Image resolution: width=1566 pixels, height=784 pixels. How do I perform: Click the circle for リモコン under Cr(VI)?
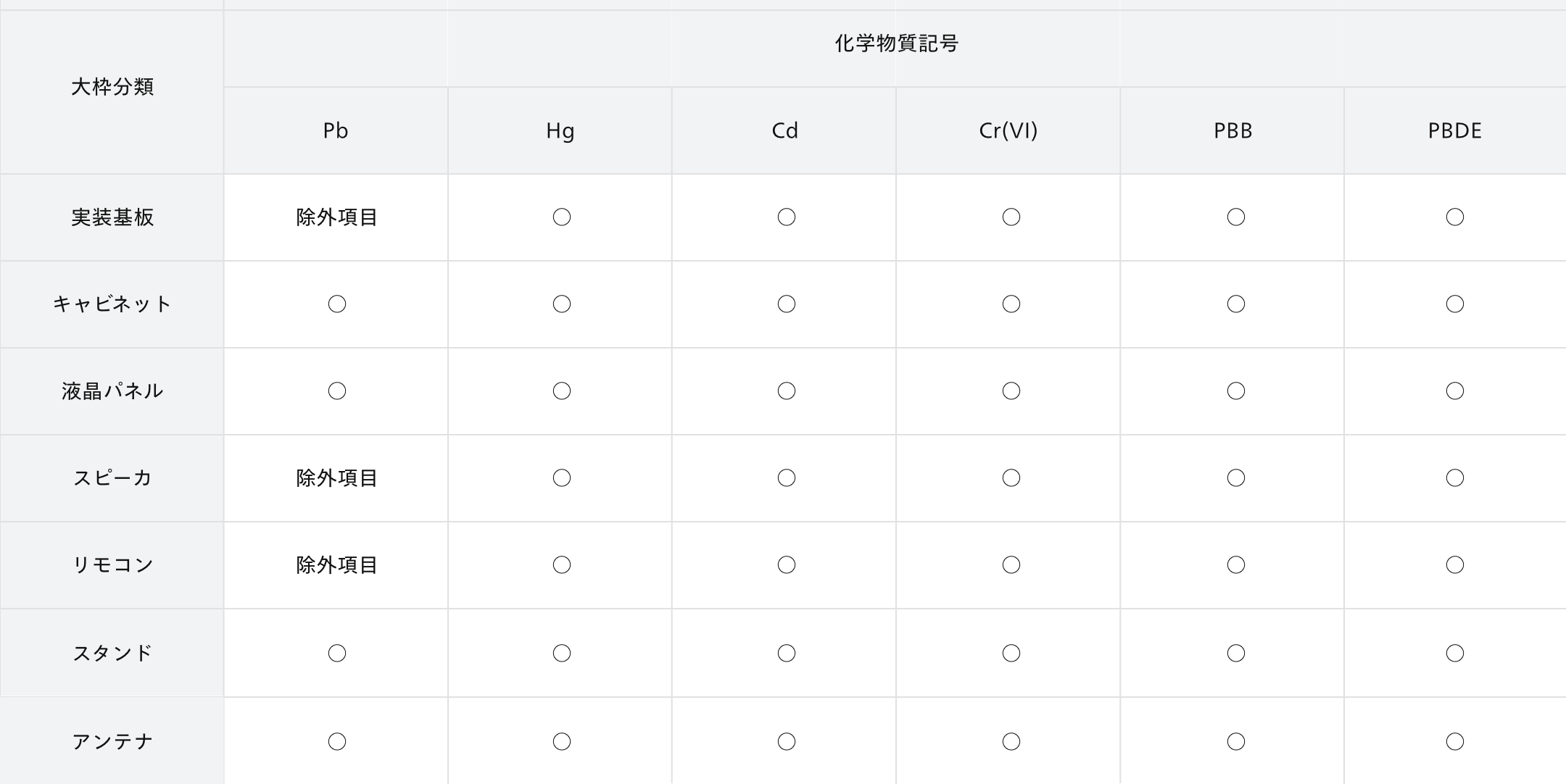(x=1011, y=565)
